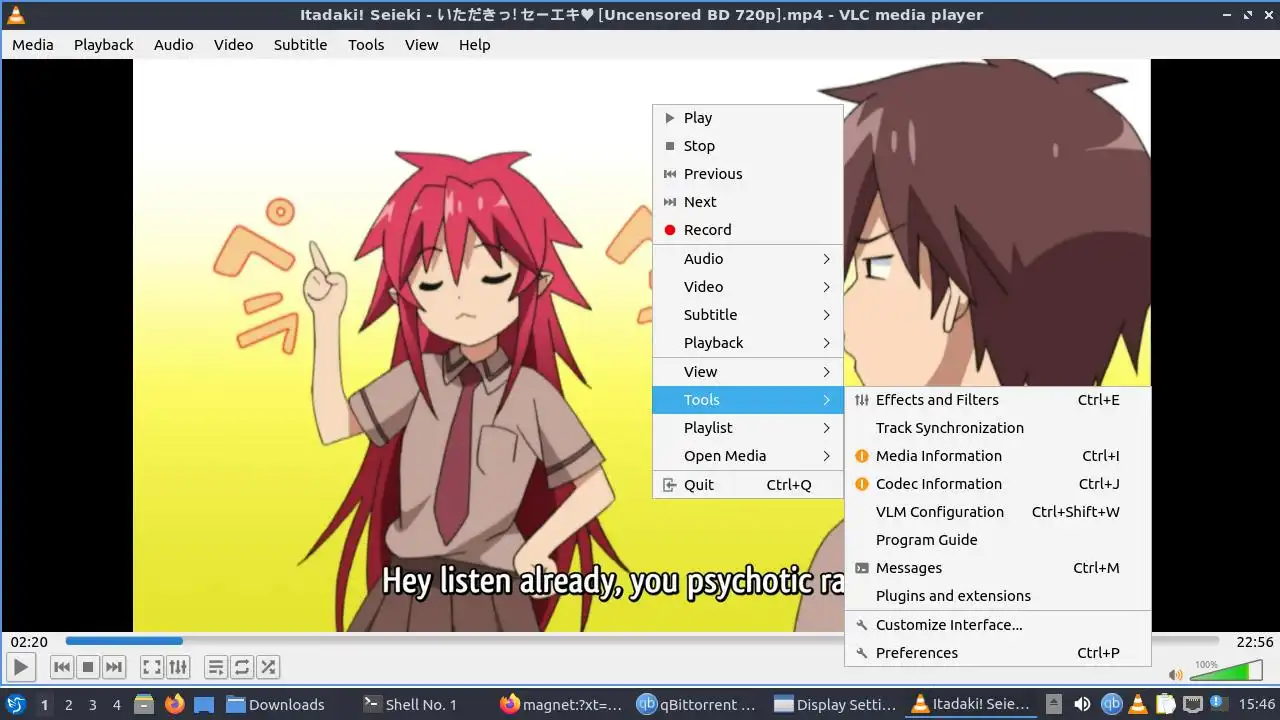Open Customize Interface dialog
The width and height of the screenshot is (1280, 720).
click(998, 625)
